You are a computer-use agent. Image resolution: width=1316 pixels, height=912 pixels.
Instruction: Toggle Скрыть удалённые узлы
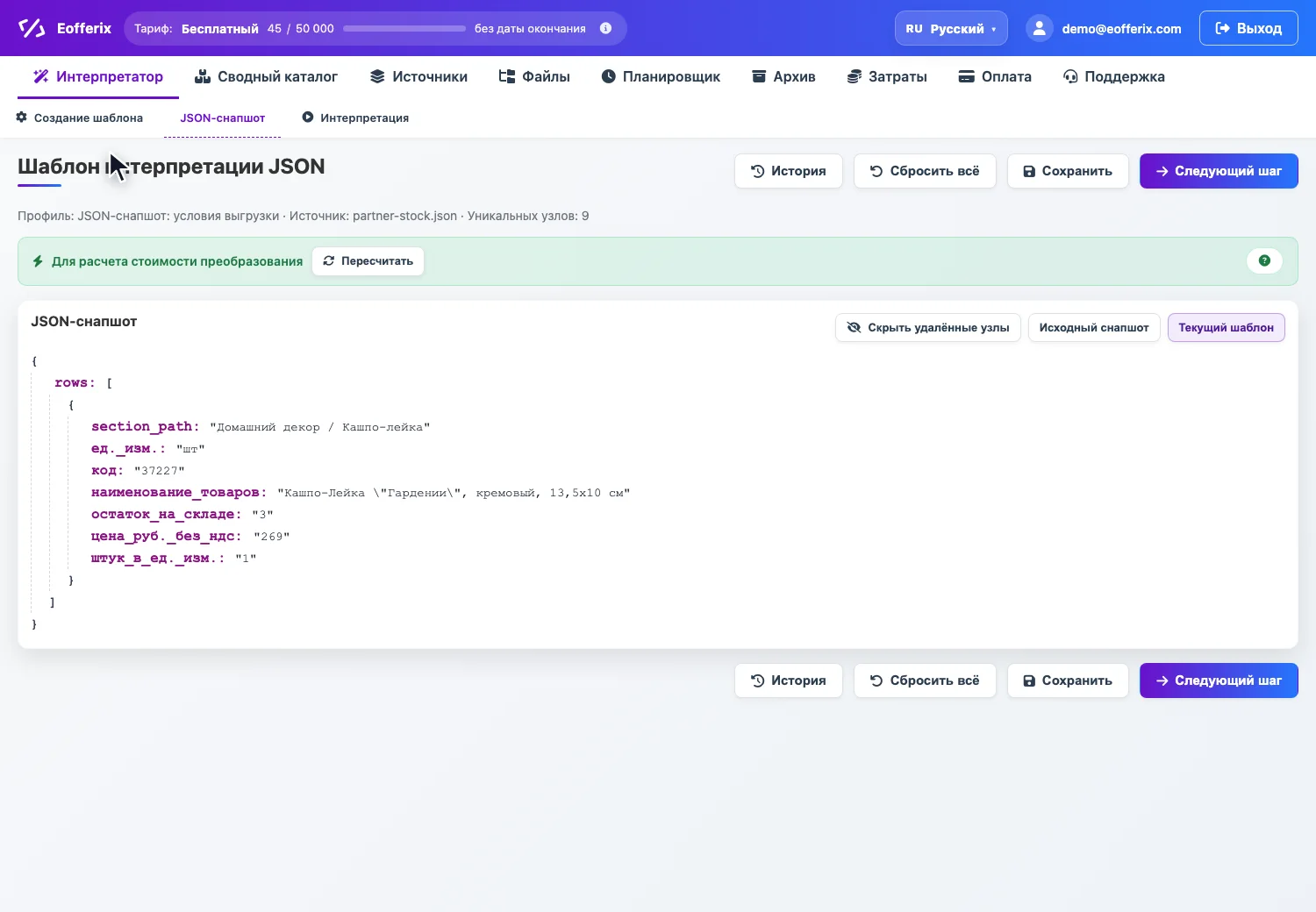[x=928, y=328]
